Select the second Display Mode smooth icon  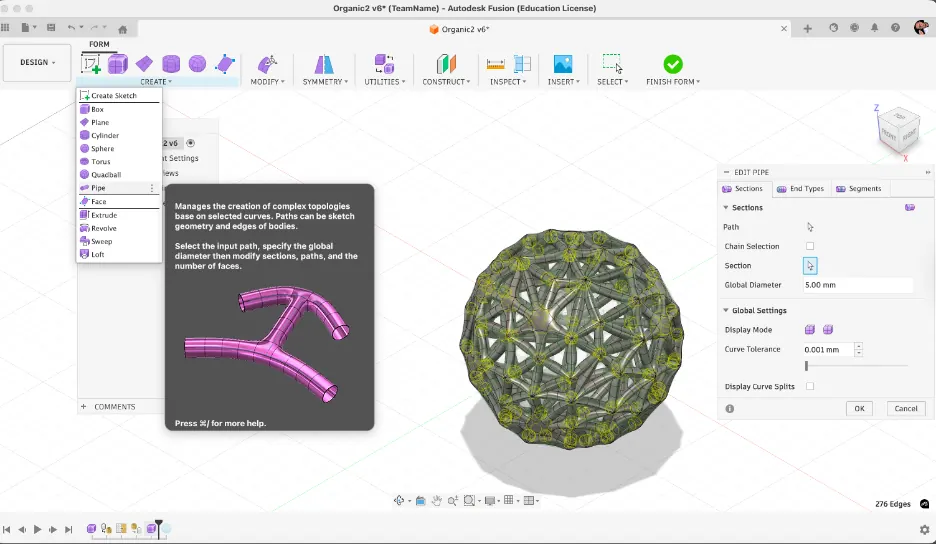click(x=828, y=330)
